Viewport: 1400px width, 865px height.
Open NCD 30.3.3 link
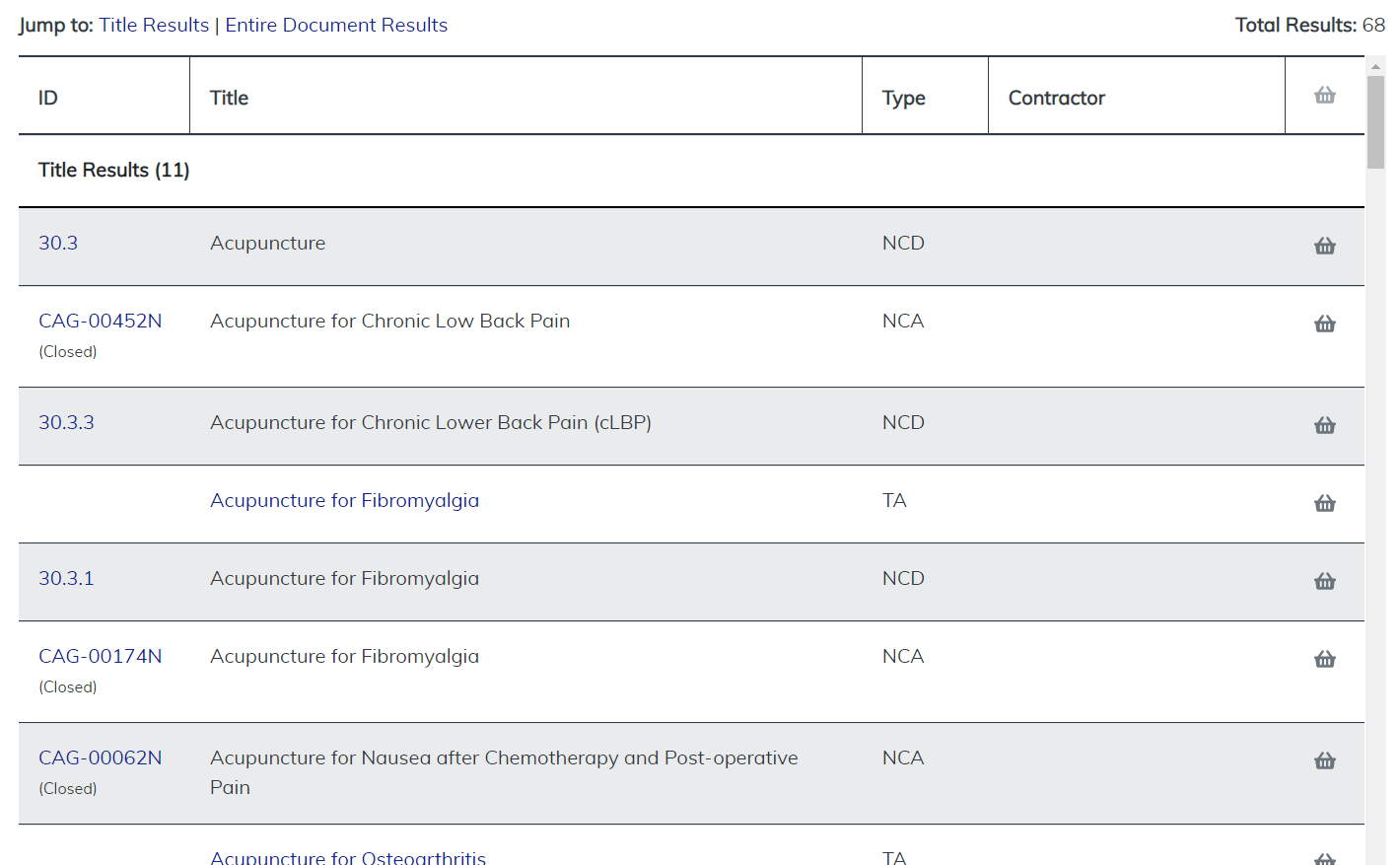[x=66, y=422]
